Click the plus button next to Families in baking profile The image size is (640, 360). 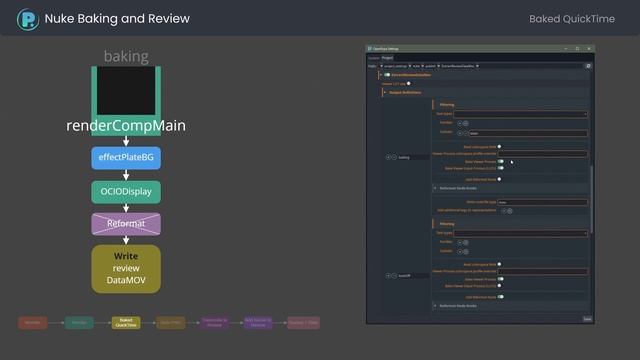point(460,123)
